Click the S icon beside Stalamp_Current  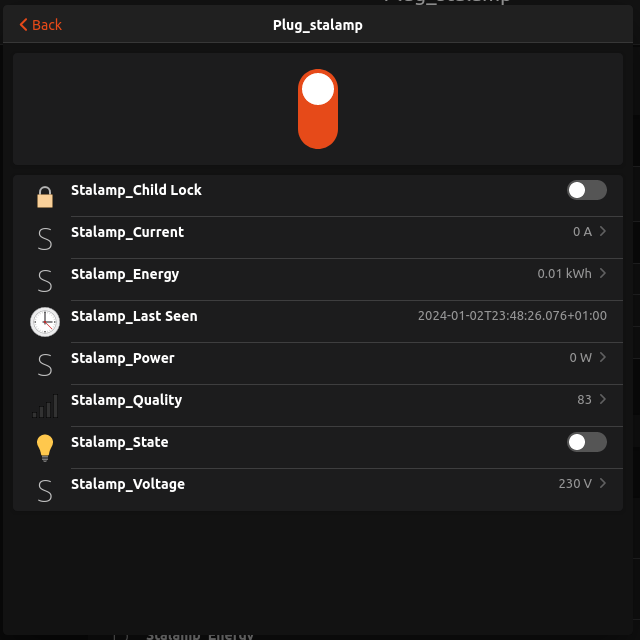(45, 239)
